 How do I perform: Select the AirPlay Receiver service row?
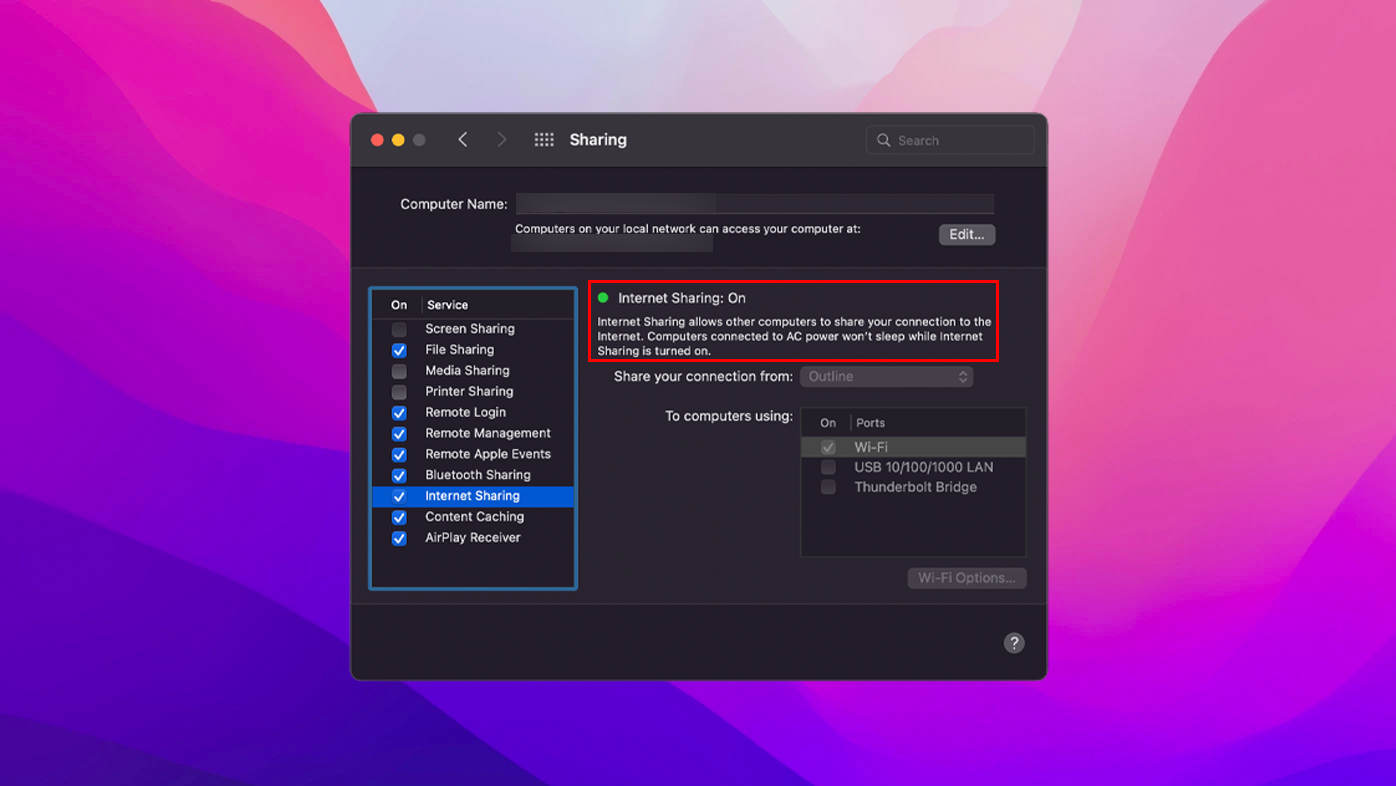[473, 539]
